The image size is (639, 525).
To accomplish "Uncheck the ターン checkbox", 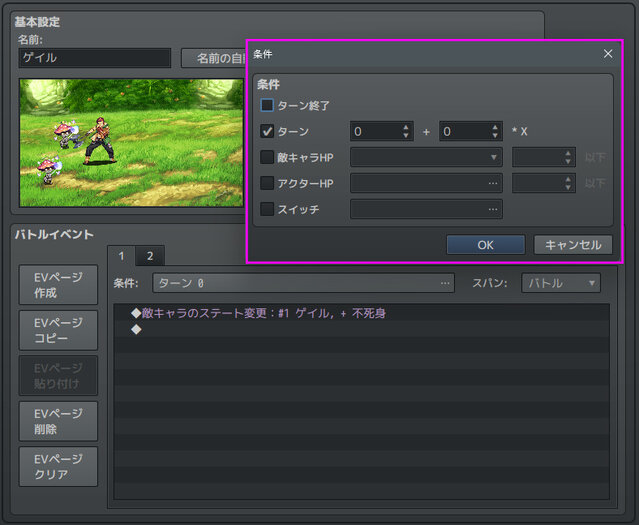I will pos(267,131).
